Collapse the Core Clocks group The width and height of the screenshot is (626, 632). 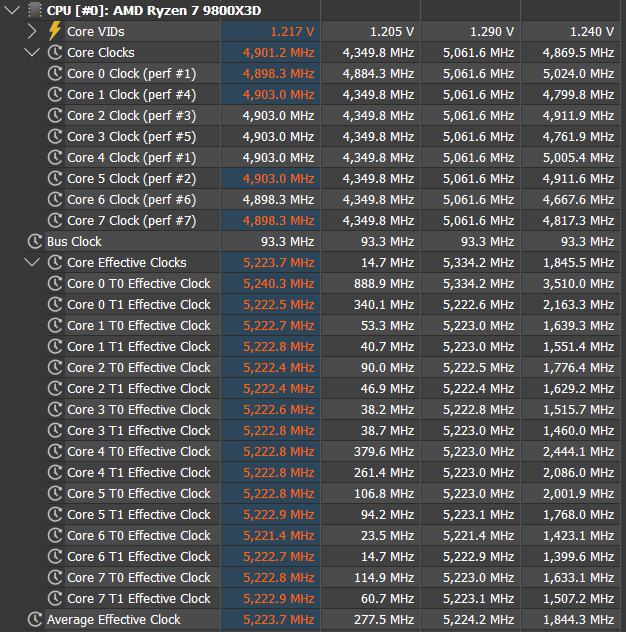pyautogui.click(x=32, y=52)
